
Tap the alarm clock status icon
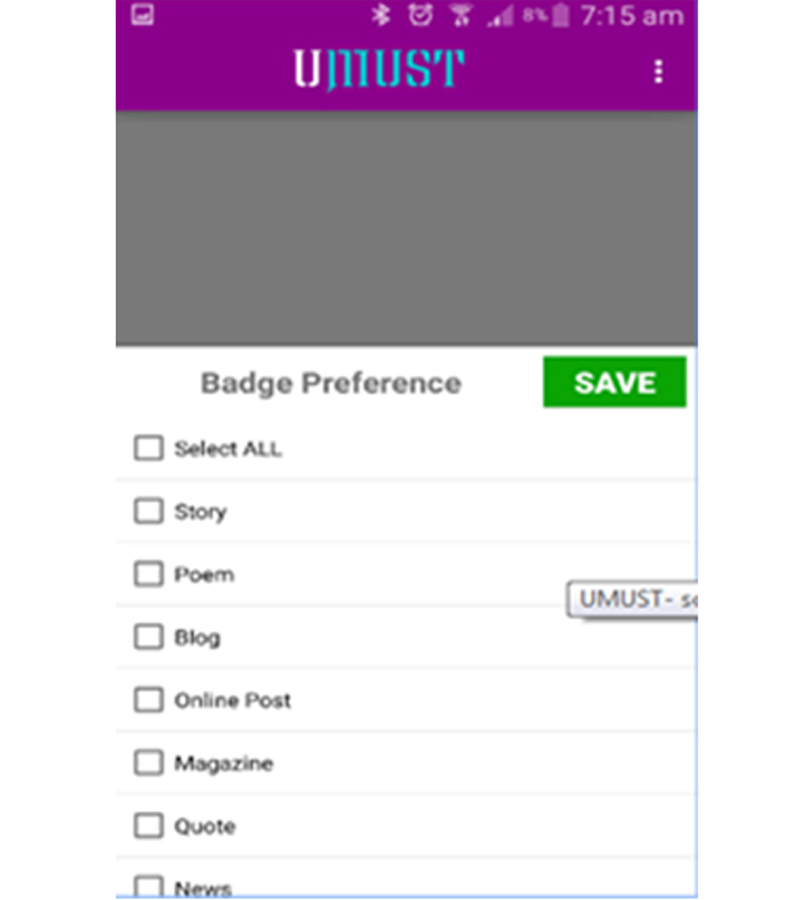(421, 15)
